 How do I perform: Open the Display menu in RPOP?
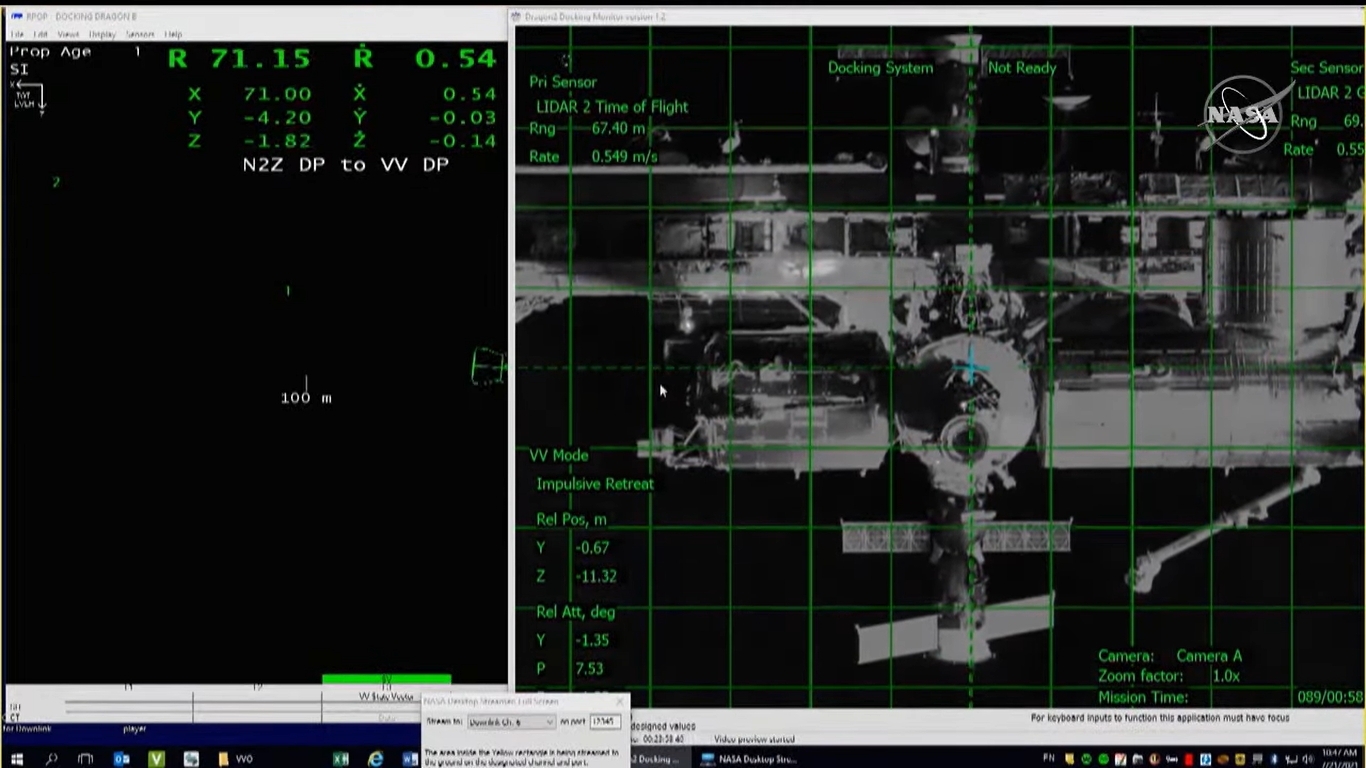[102, 34]
